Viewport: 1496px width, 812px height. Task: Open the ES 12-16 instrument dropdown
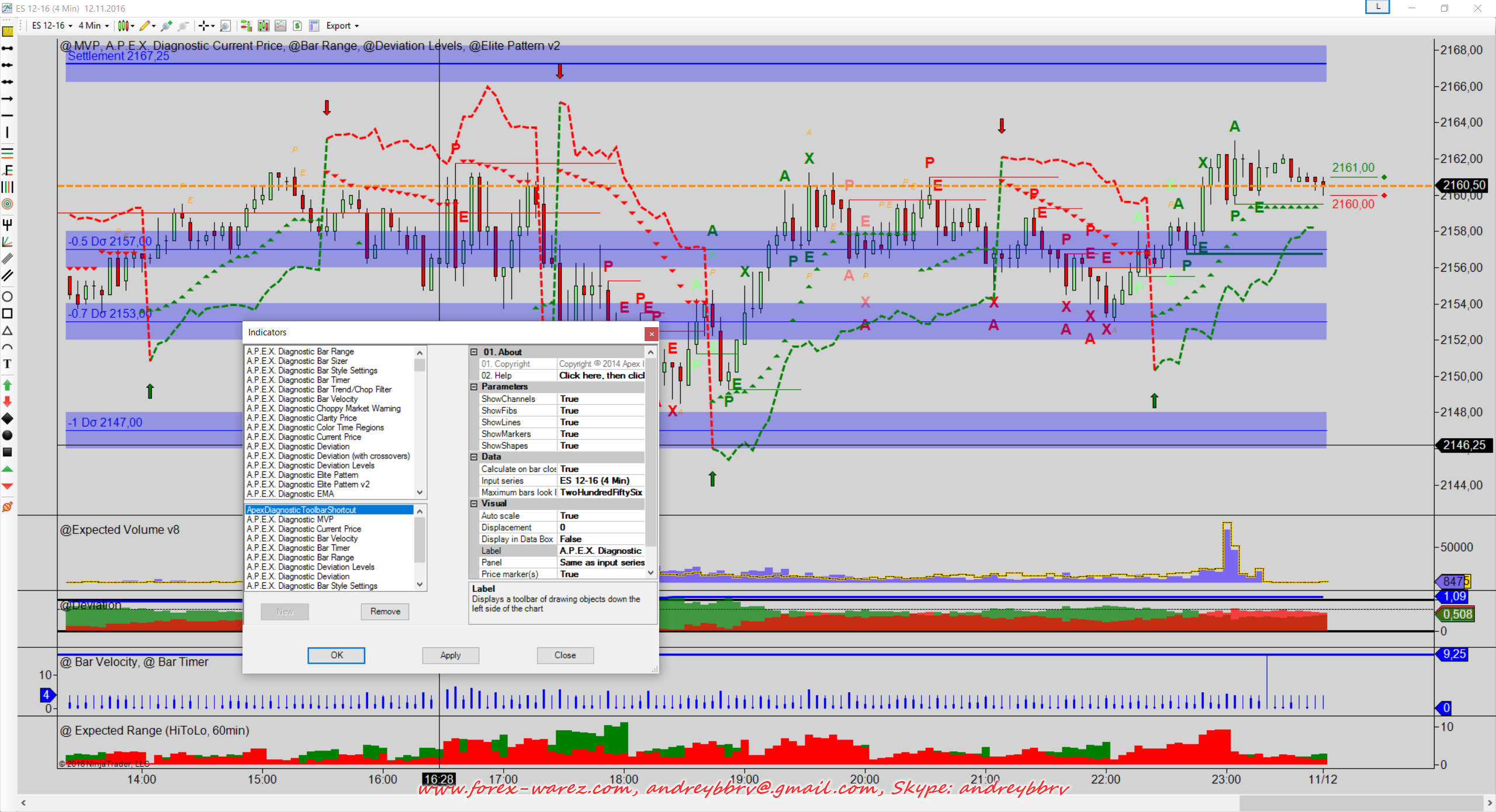(x=52, y=26)
